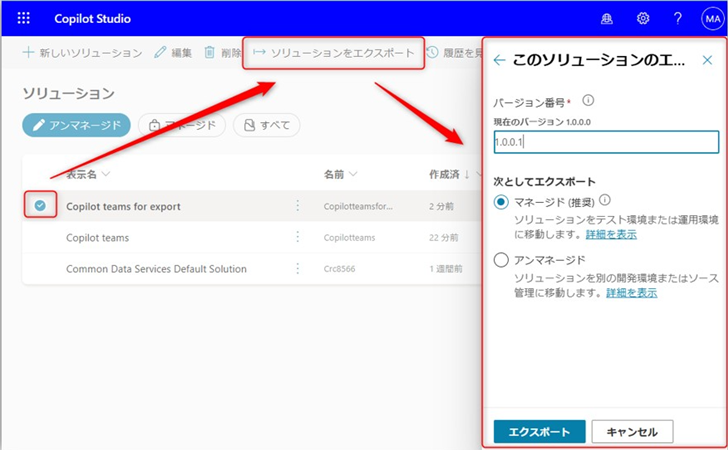Close the export panel with X
Viewport: 728px width, 450px height.
707,60
